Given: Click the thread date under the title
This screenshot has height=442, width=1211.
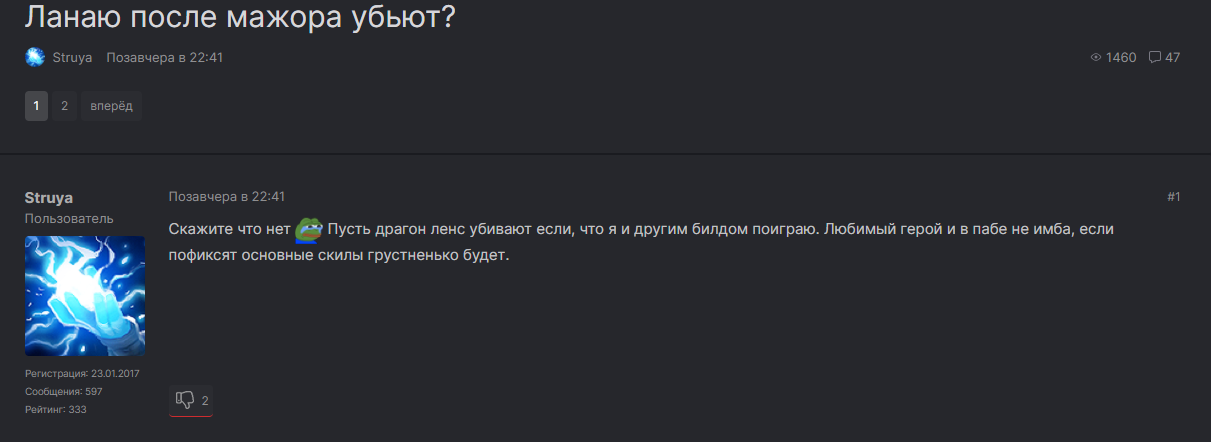Looking at the screenshot, I should [165, 57].
